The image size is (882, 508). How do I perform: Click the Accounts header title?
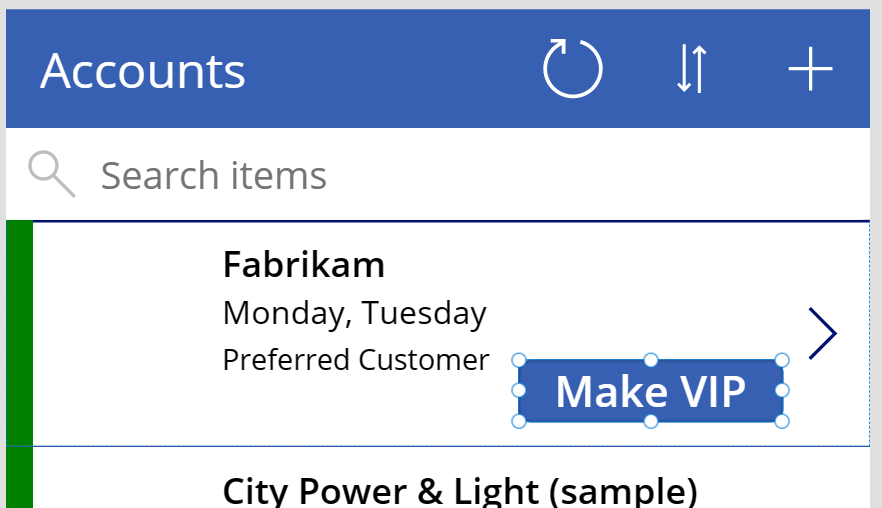[x=143, y=71]
